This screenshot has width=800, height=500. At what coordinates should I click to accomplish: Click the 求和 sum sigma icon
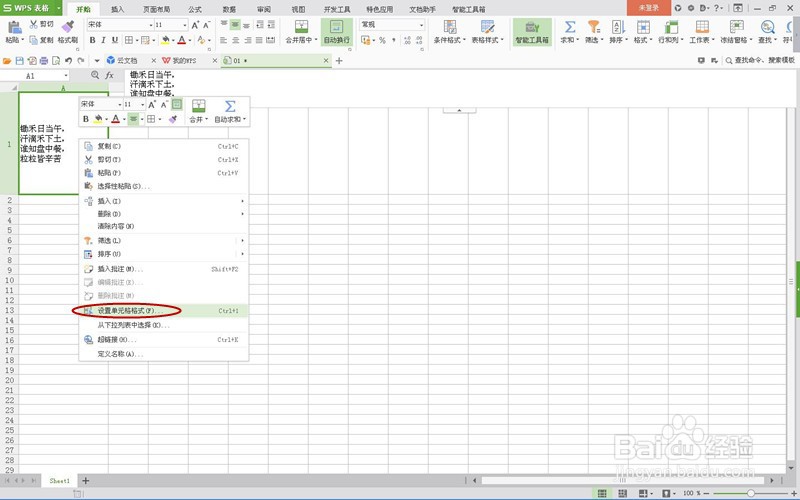(x=570, y=27)
